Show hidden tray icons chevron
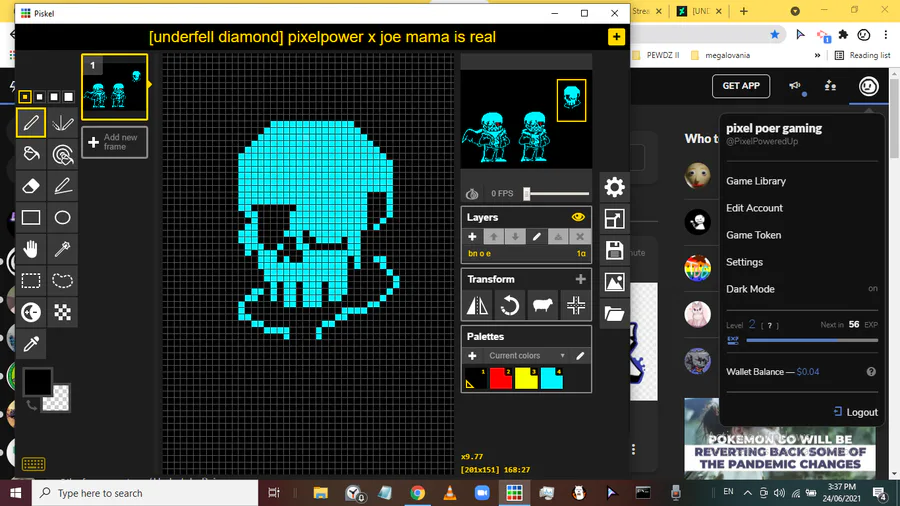Screen dimensions: 900x506 pos(747,493)
